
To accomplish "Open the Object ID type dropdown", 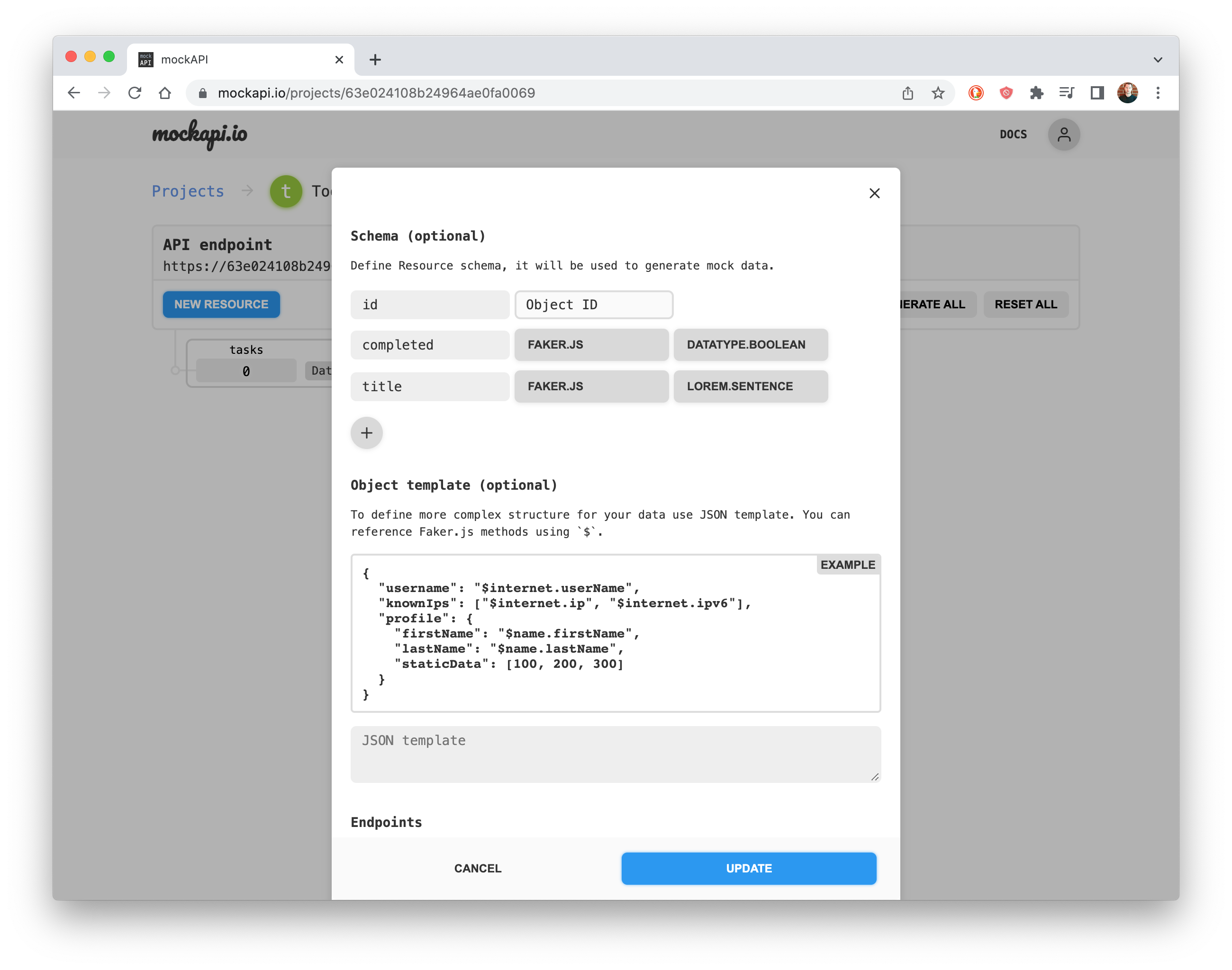I will click(x=594, y=305).
